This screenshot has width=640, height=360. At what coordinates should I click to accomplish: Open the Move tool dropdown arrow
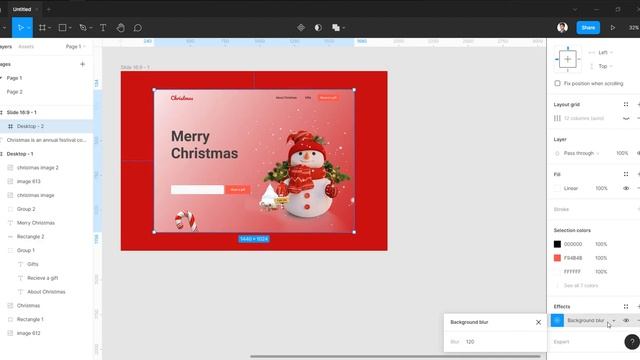point(29,28)
